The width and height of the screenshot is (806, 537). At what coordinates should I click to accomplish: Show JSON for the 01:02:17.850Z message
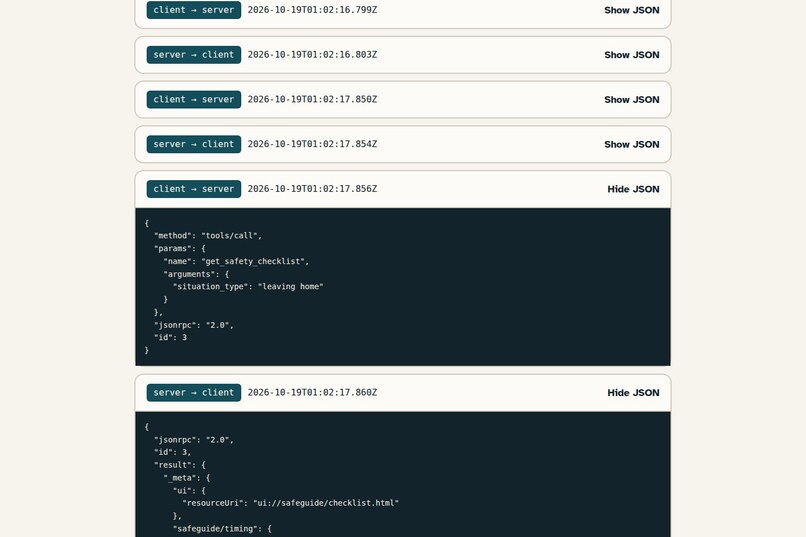pos(631,100)
